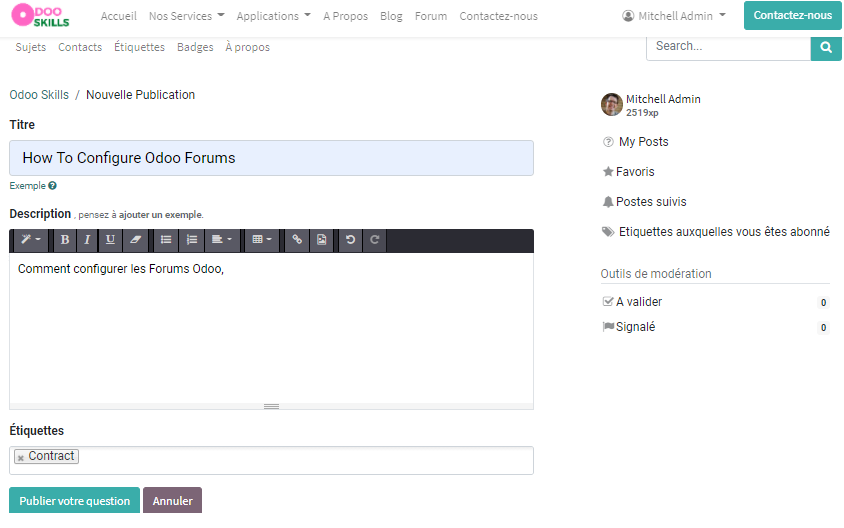844x528 pixels.
Task: Click the insert image icon
Action: (x=321, y=240)
